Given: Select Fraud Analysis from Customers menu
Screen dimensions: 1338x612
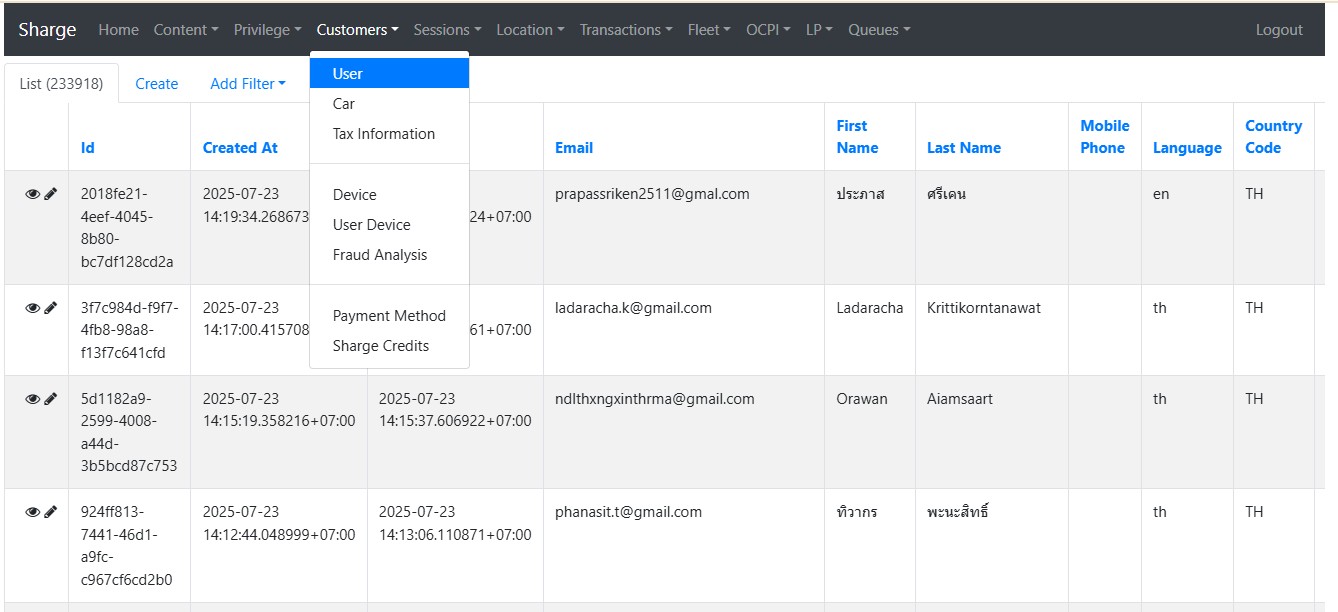Looking at the screenshot, I should (x=379, y=255).
